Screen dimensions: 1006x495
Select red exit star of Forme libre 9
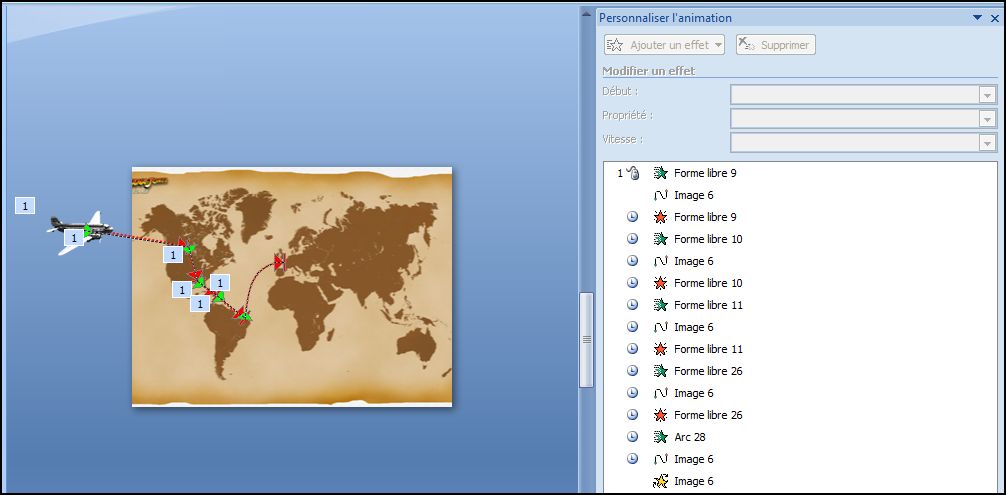click(660, 217)
